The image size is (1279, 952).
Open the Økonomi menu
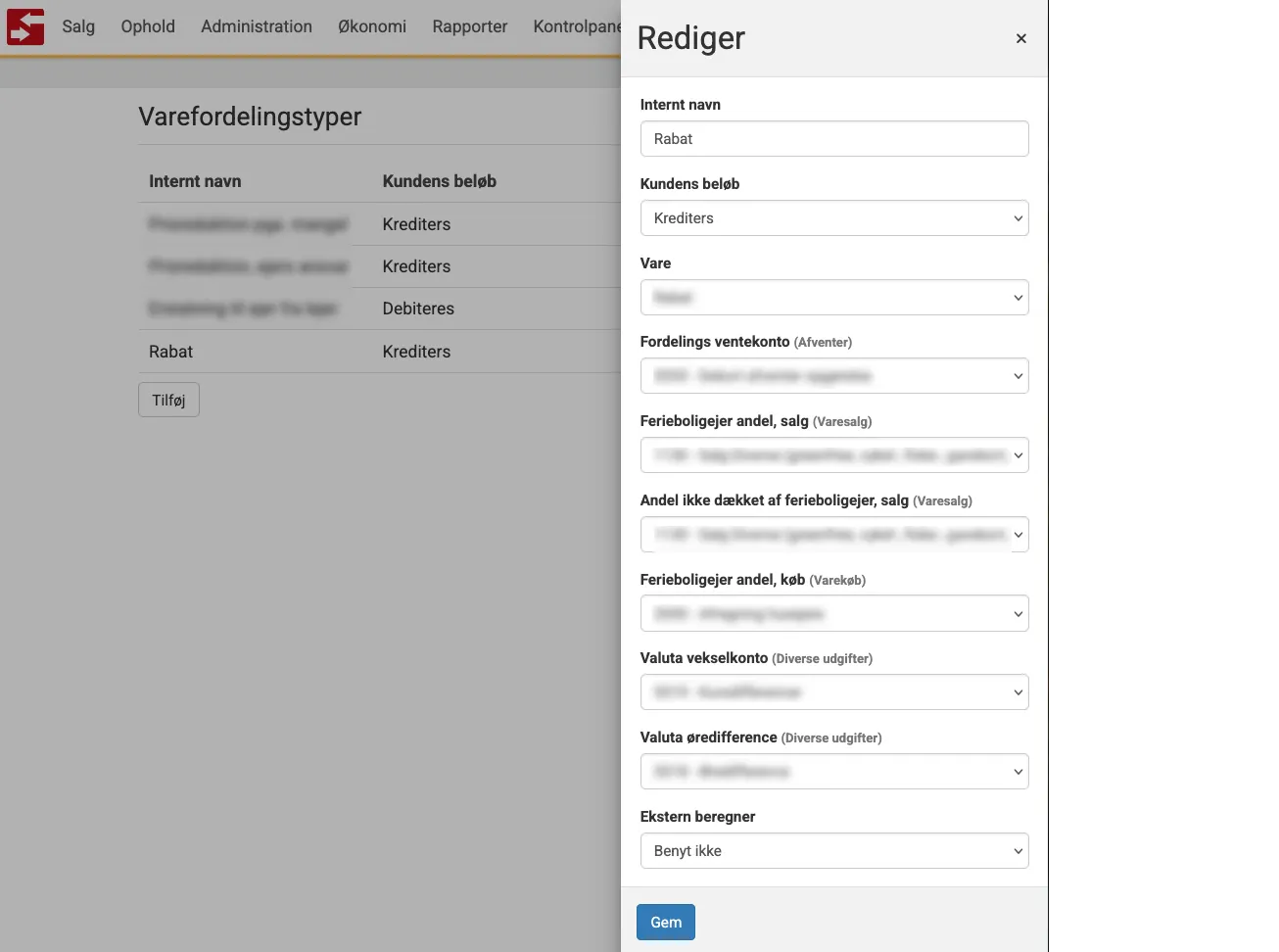(372, 26)
